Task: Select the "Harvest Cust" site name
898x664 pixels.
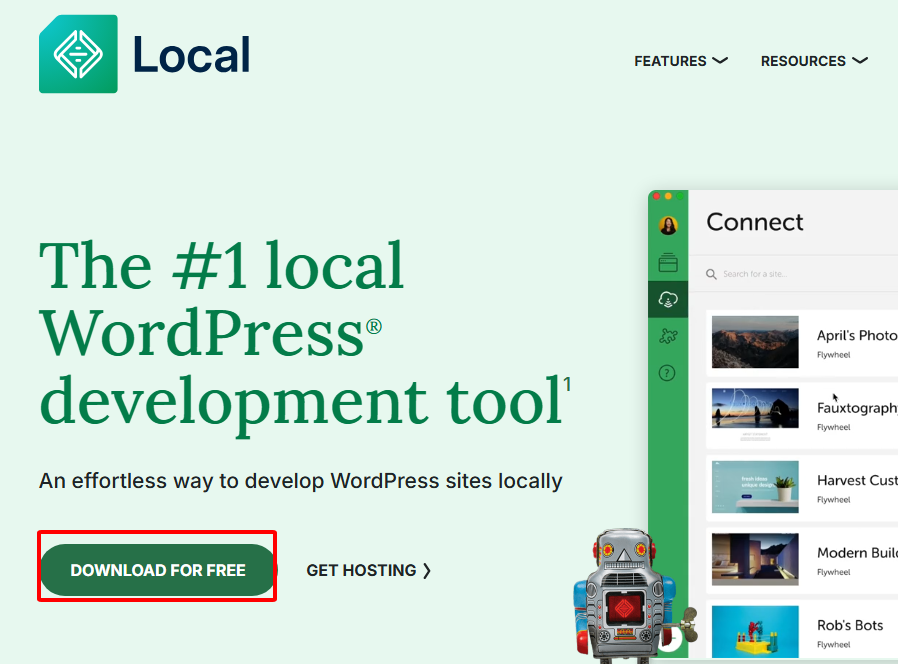Action: [857, 480]
